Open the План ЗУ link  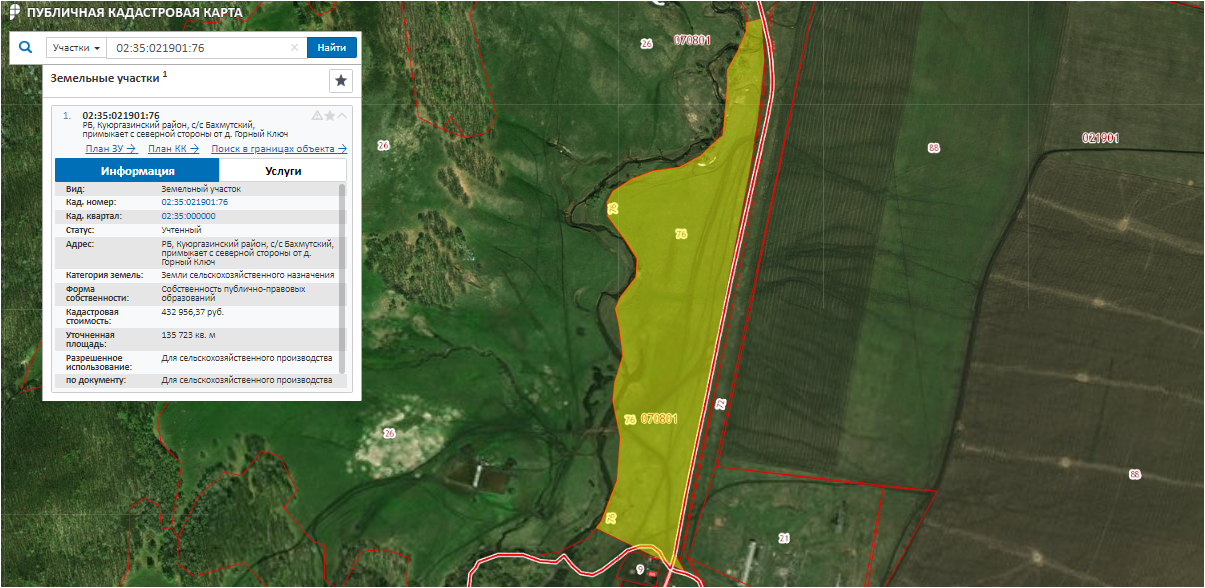pyautogui.click(x=110, y=149)
